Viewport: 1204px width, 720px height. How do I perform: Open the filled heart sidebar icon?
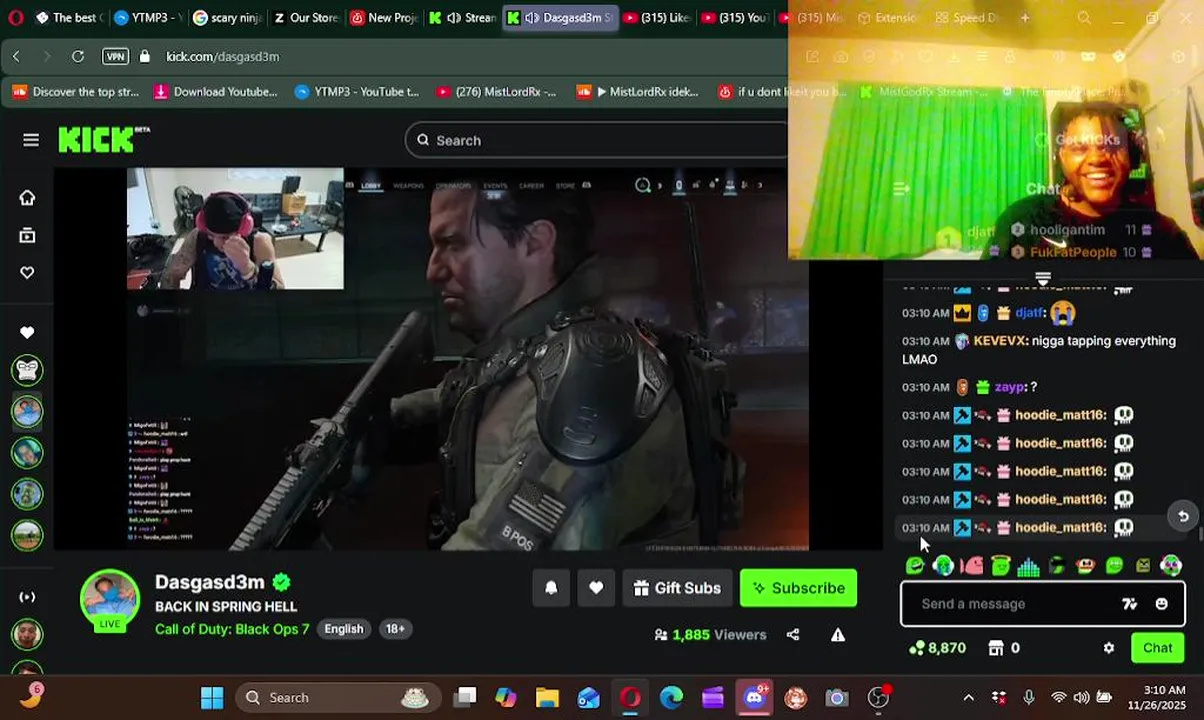pyautogui.click(x=27, y=332)
